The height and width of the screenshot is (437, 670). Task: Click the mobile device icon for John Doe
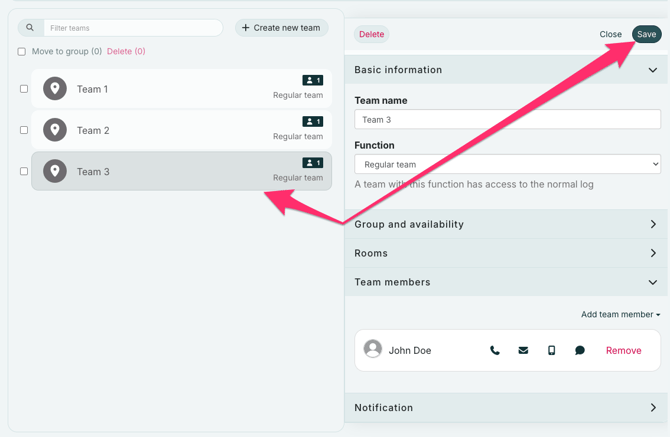coord(551,351)
